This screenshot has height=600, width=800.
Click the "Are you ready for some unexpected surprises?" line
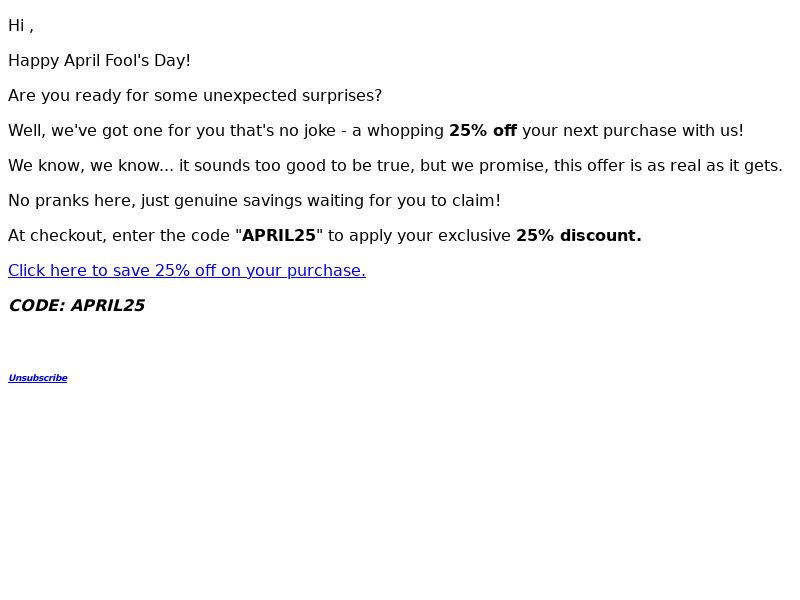(195, 95)
